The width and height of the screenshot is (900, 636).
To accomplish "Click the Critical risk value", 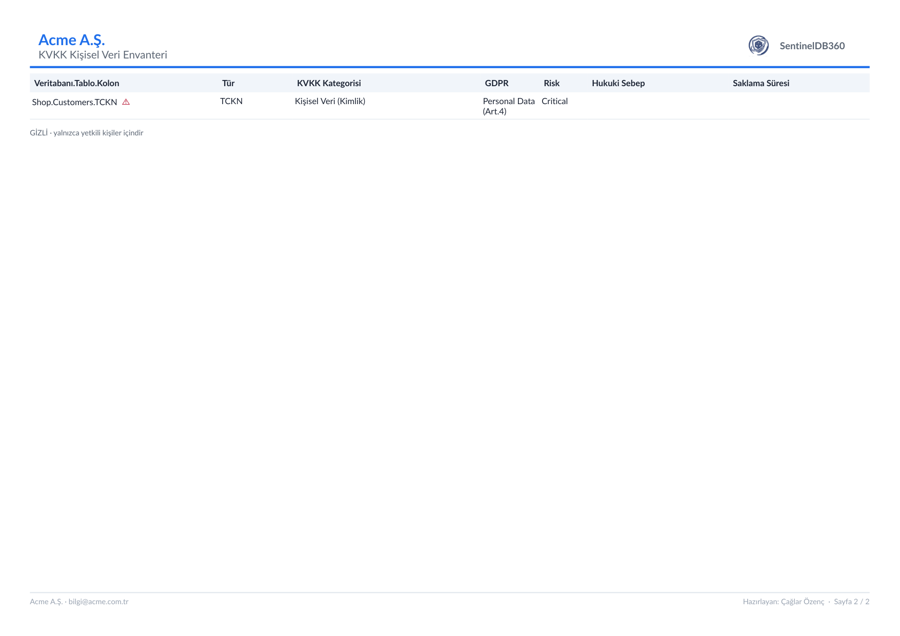I will (554, 101).
